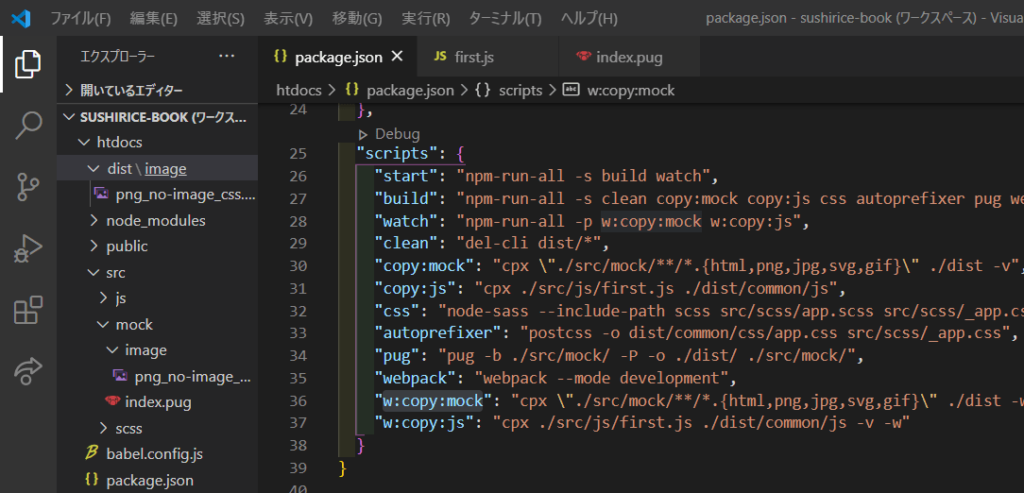The width and height of the screenshot is (1024, 493).
Task: Open package.json in the file tree
Action: (x=157, y=480)
